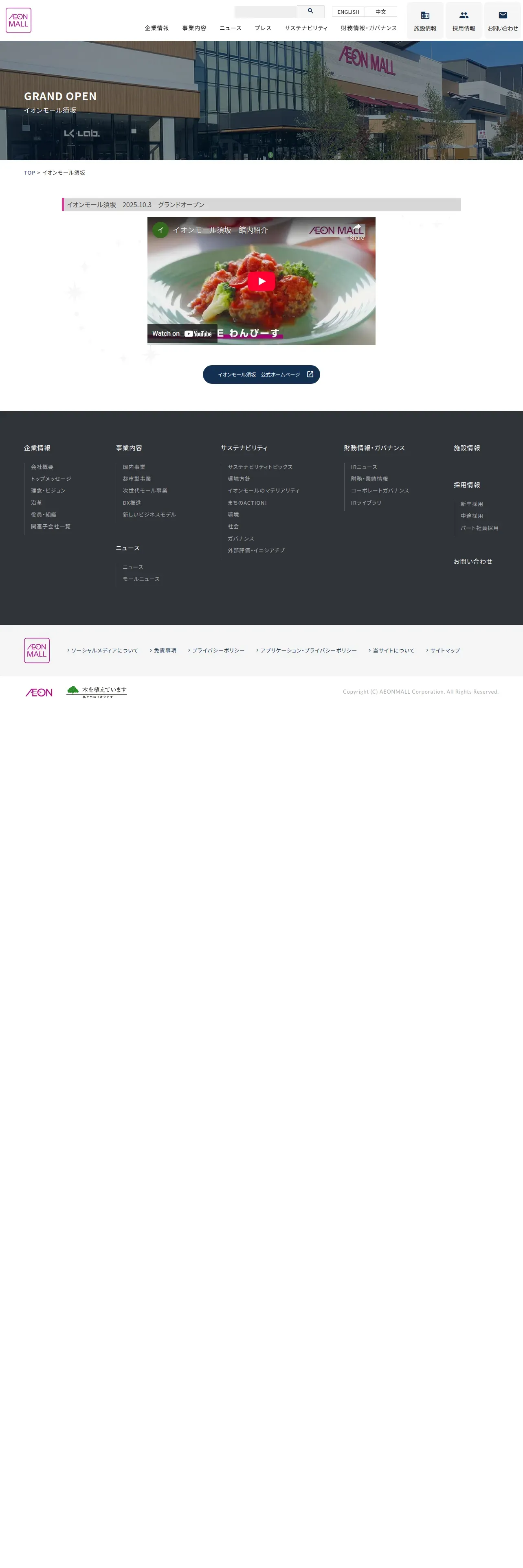Viewport: 523px width, 1568px height.
Task: Click footer 社会 link
Action: coord(233,526)
